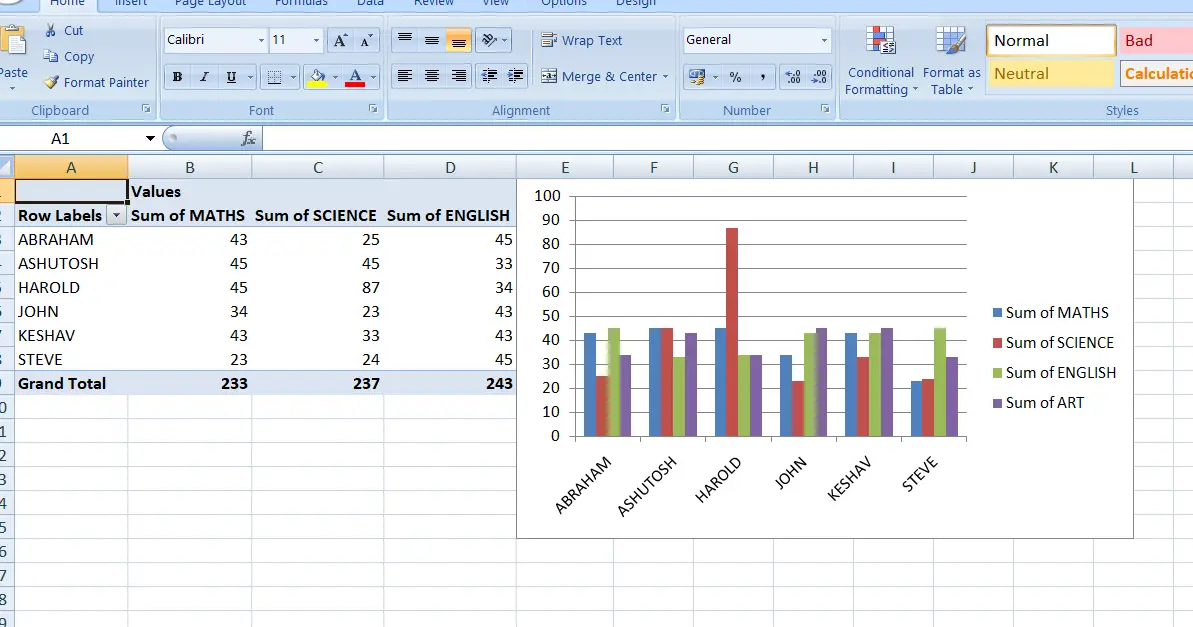Click Increase Indent icon

[x=516, y=76]
